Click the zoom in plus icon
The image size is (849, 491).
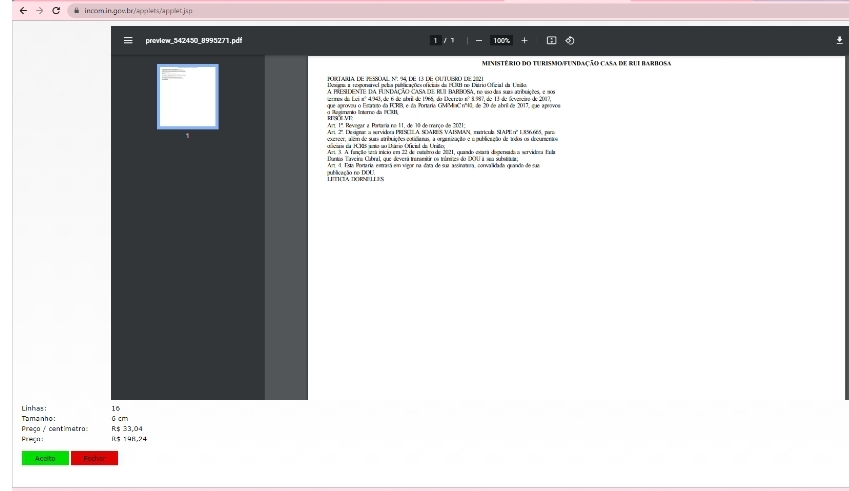pyautogui.click(x=524, y=40)
